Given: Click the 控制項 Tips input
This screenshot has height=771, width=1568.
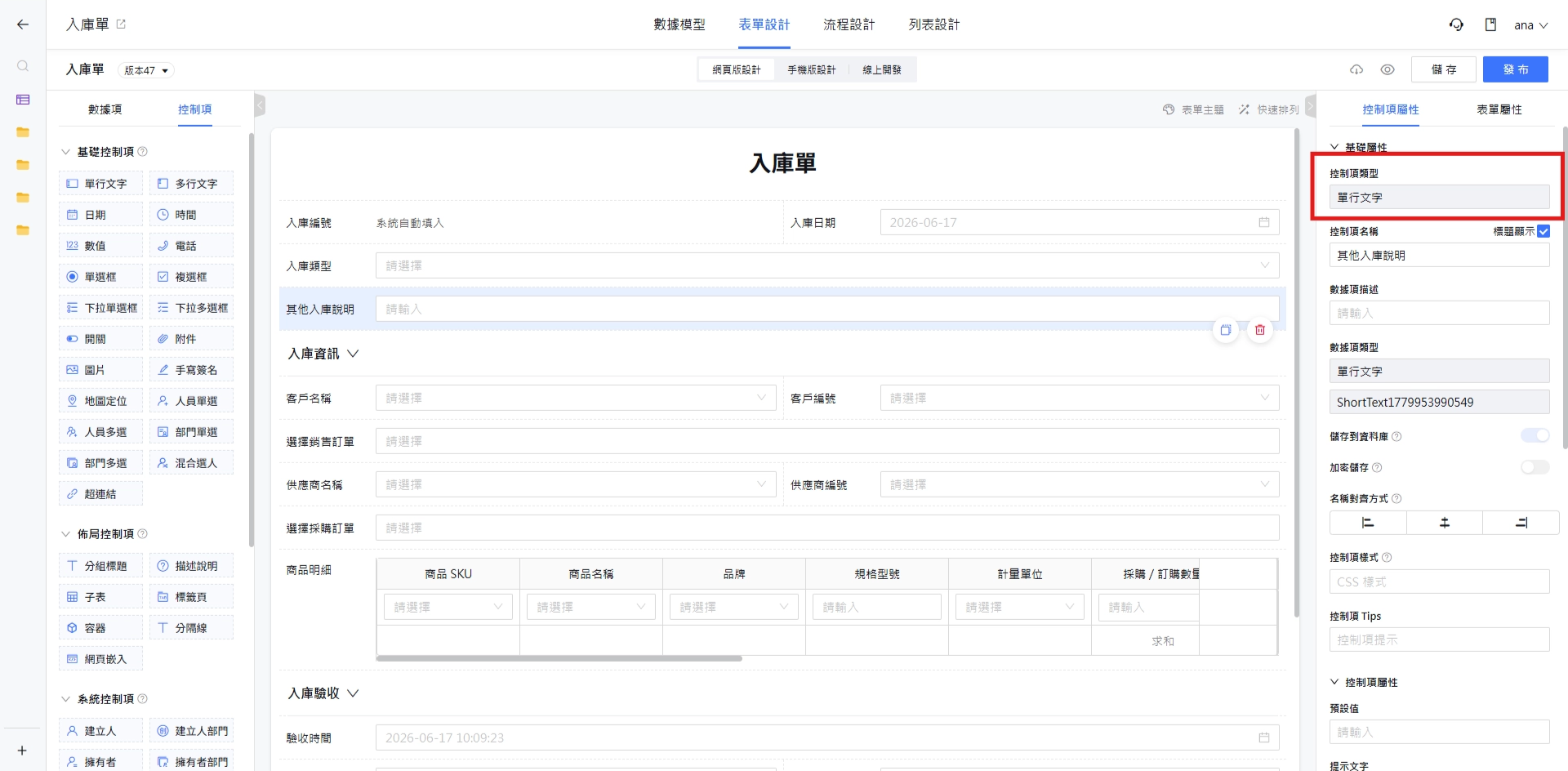Looking at the screenshot, I should 1440,640.
